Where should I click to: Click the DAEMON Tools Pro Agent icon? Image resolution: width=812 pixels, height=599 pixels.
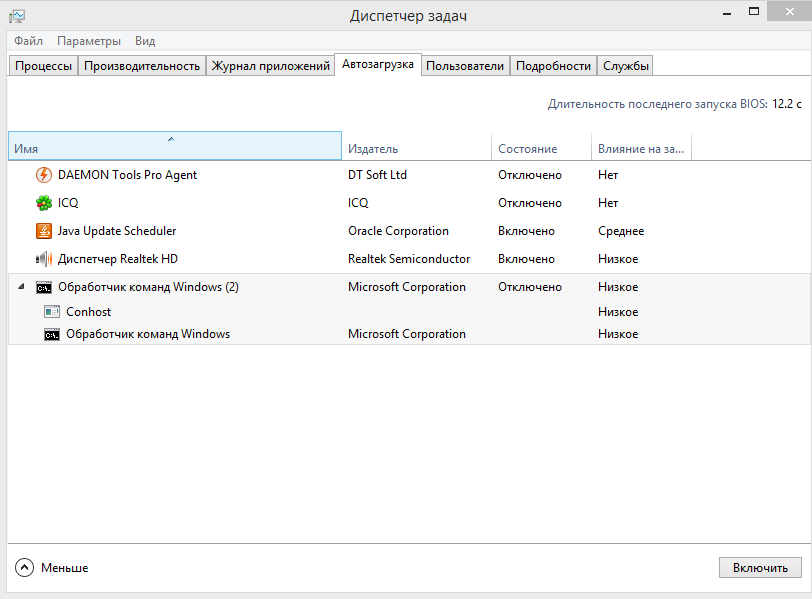44,175
